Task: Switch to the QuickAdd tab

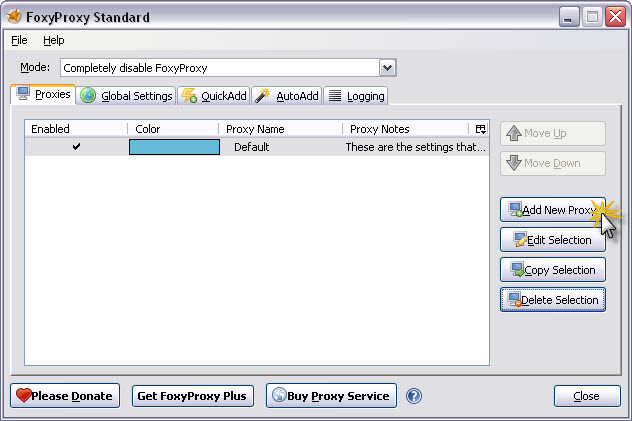Action: pyautogui.click(x=213, y=96)
